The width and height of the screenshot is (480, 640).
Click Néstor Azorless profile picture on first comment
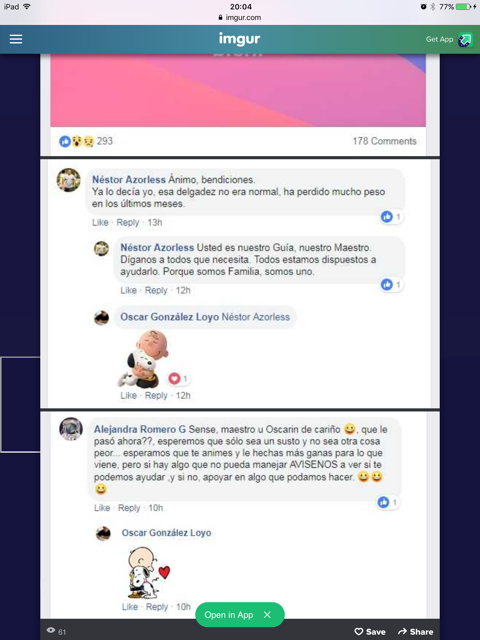69,180
